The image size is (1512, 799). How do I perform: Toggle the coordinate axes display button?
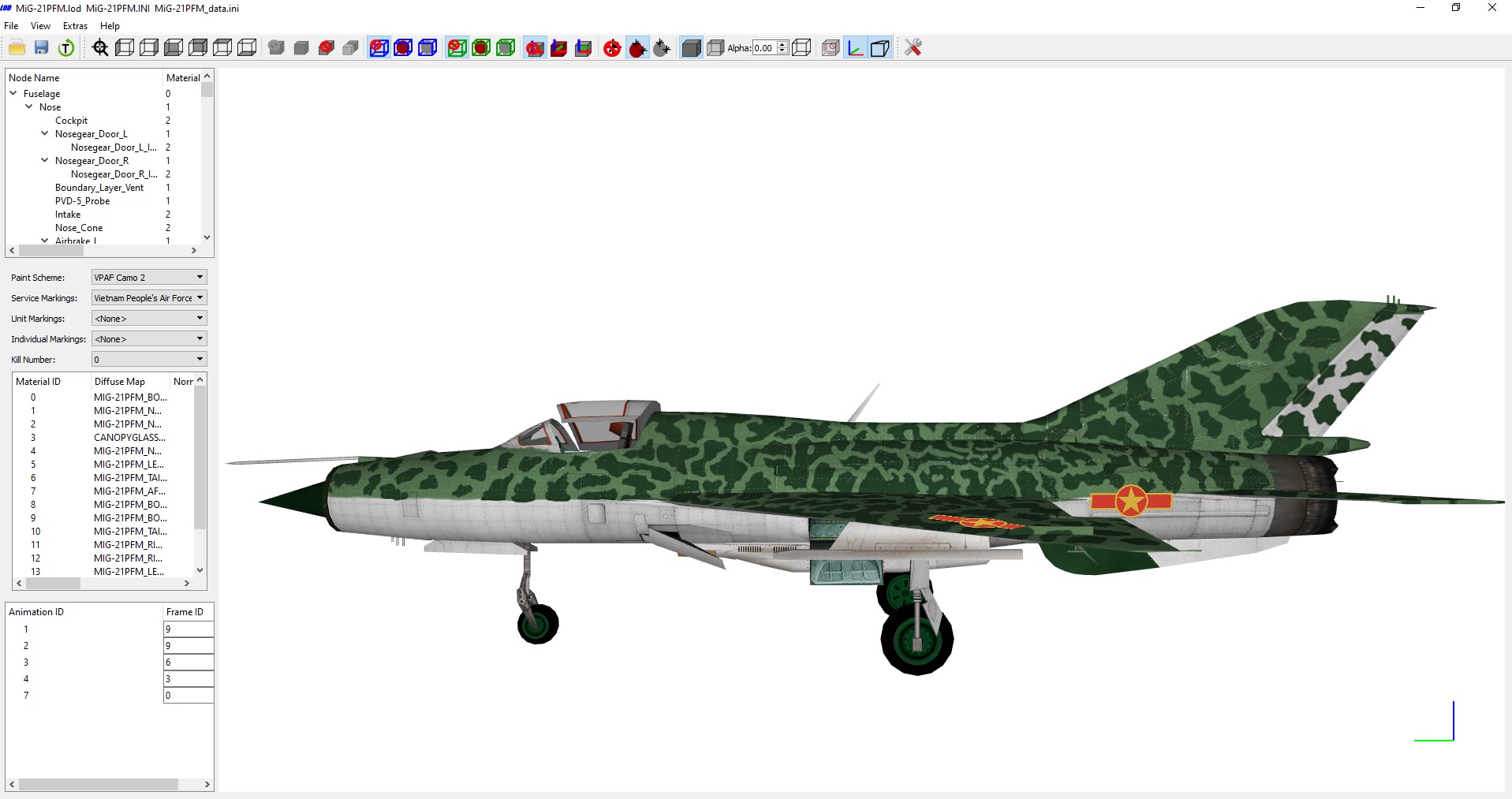point(855,48)
